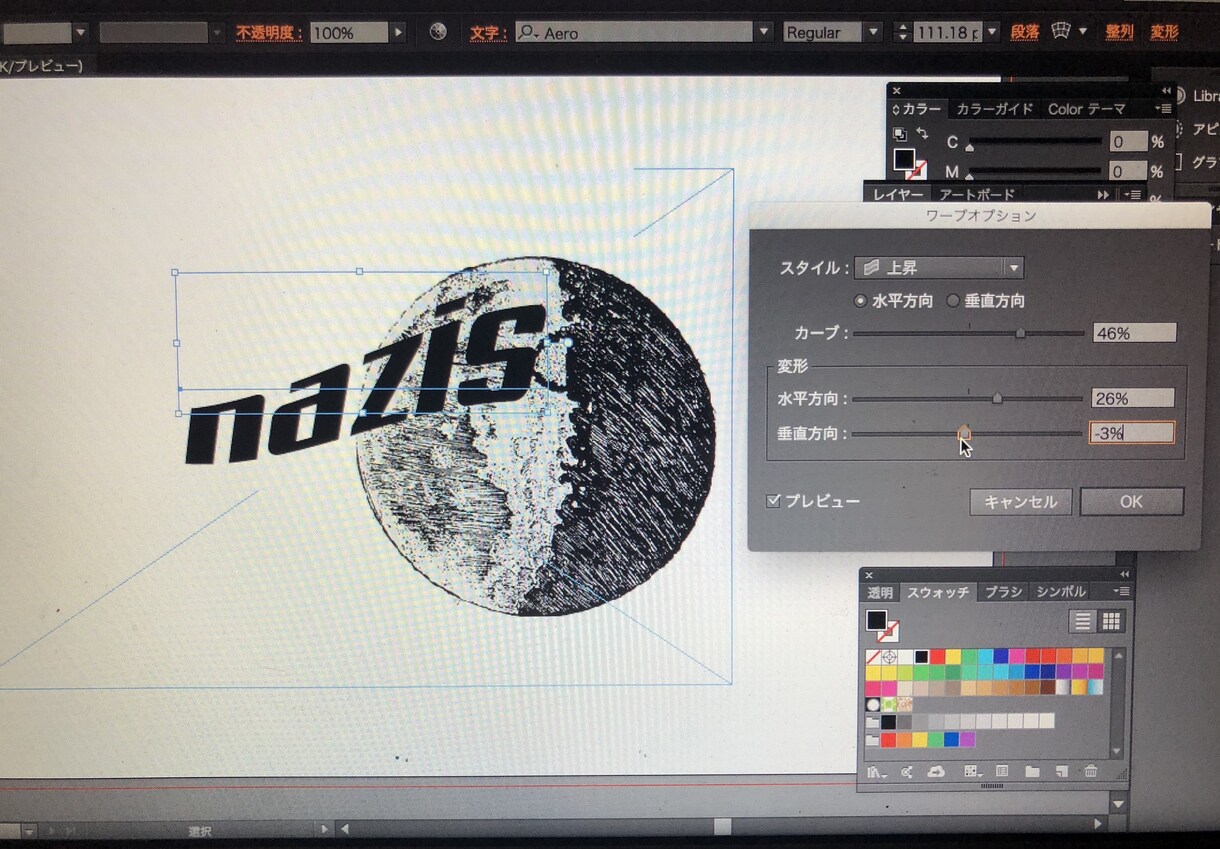Open the 透明 tab
This screenshot has width=1220, height=849.
point(880,592)
